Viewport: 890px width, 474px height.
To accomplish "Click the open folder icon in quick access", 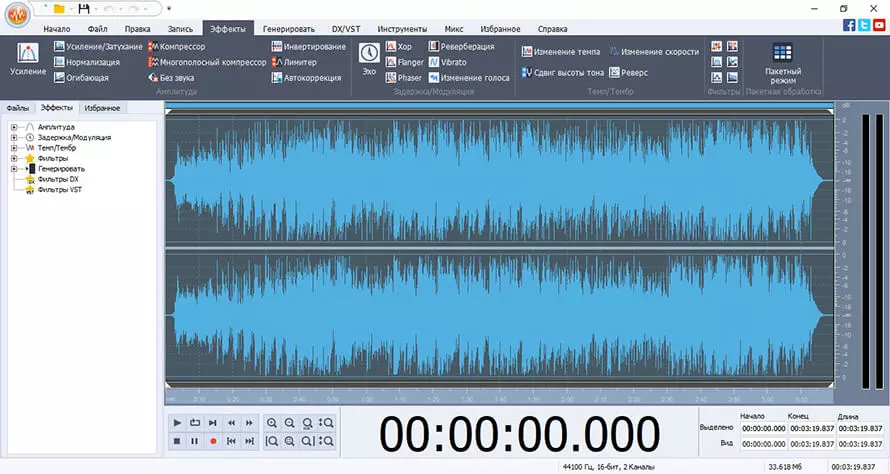I will coord(58,9).
